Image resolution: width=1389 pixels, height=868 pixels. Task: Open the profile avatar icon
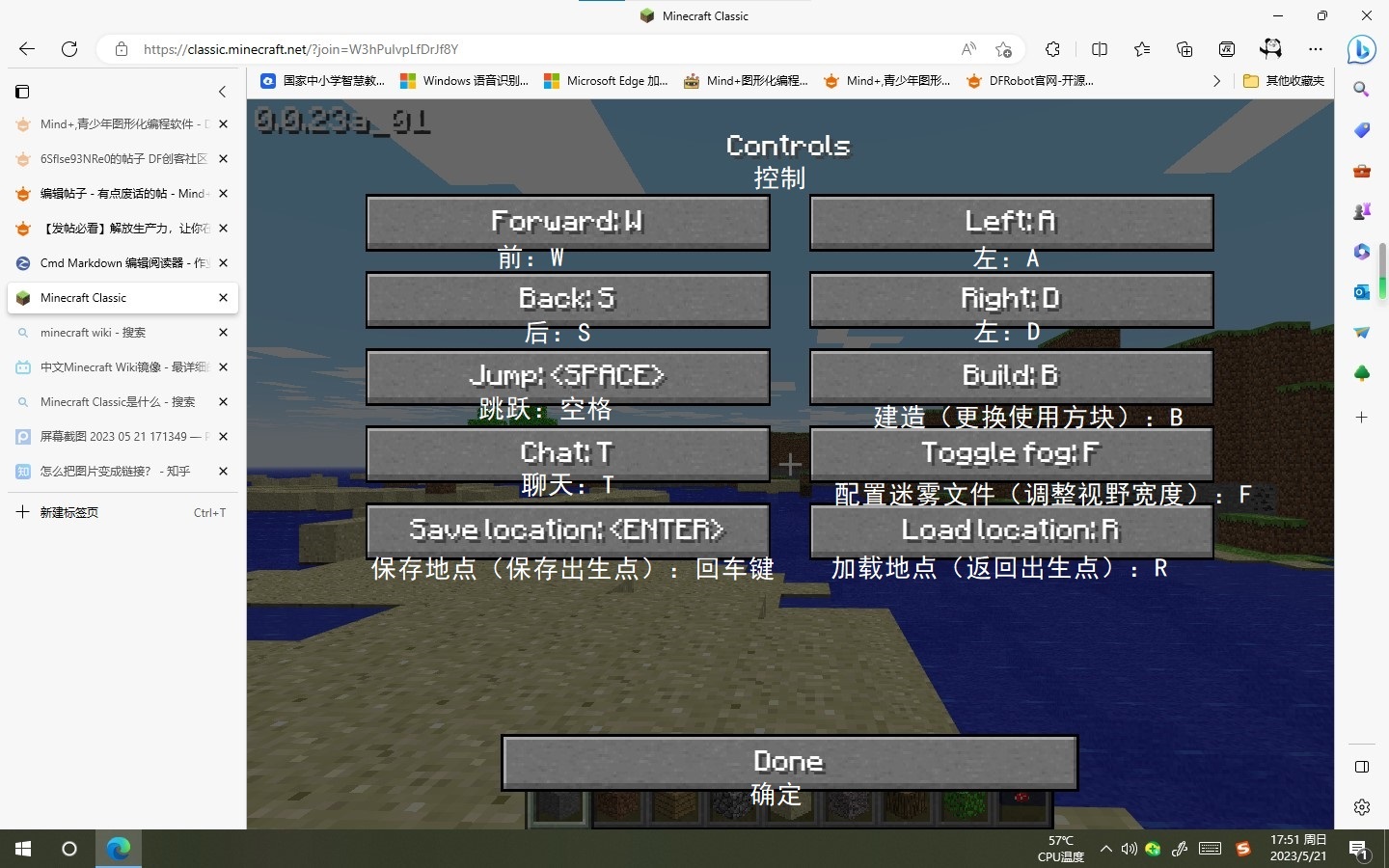click(1271, 49)
